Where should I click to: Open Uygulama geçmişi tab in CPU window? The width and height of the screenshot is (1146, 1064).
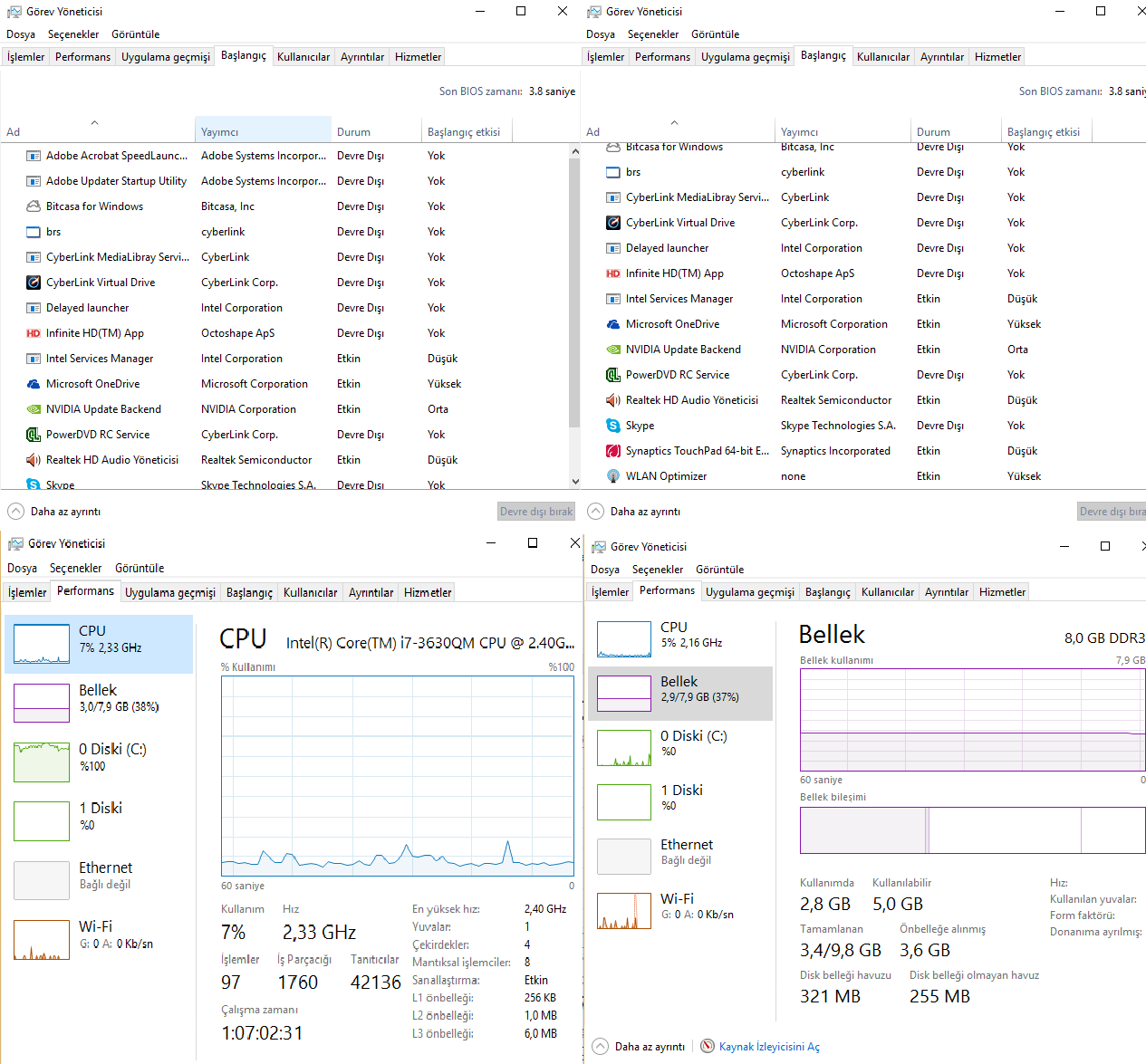click(x=170, y=593)
